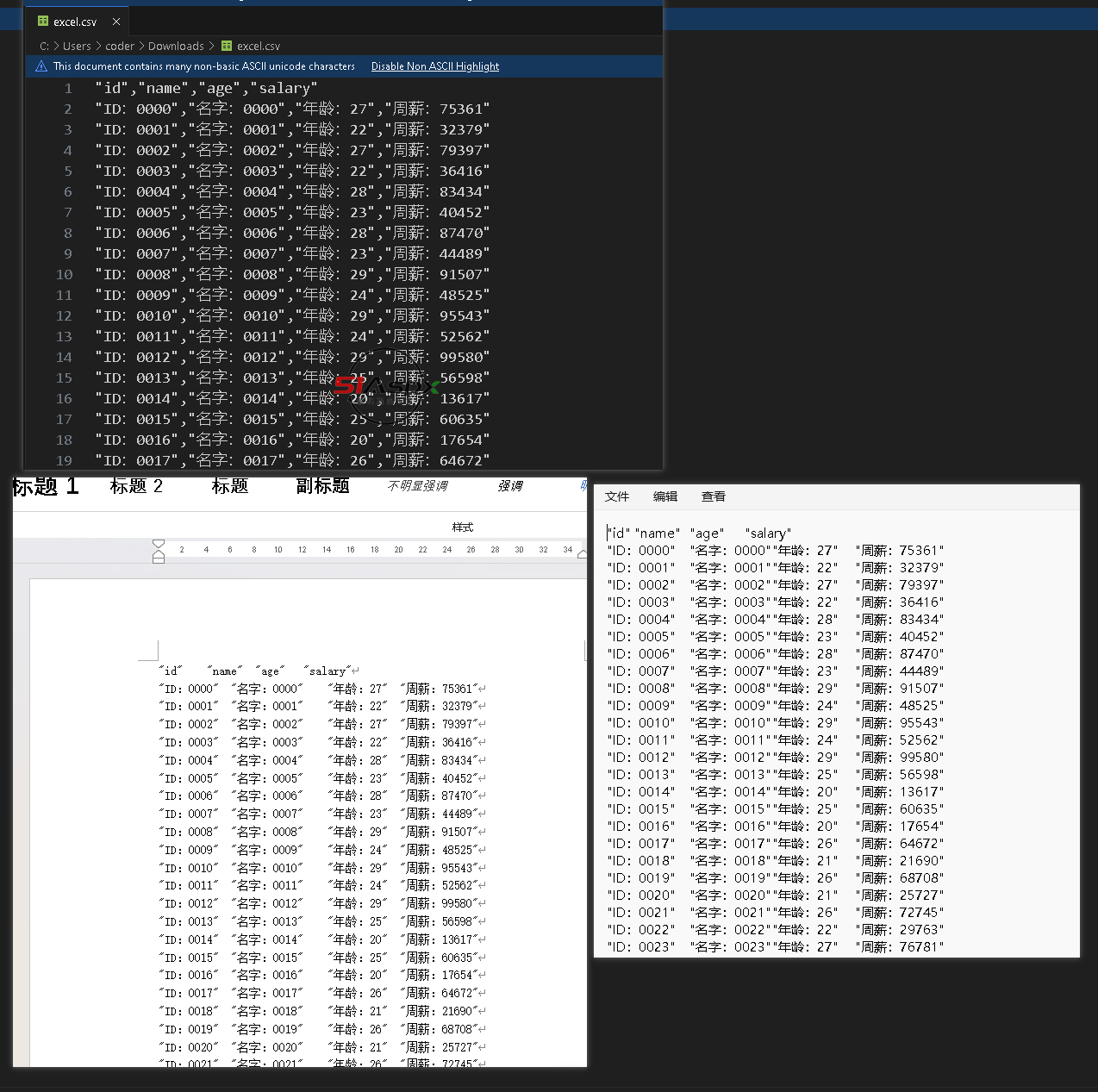Open the excel.csv breadcrumb segment

259,46
